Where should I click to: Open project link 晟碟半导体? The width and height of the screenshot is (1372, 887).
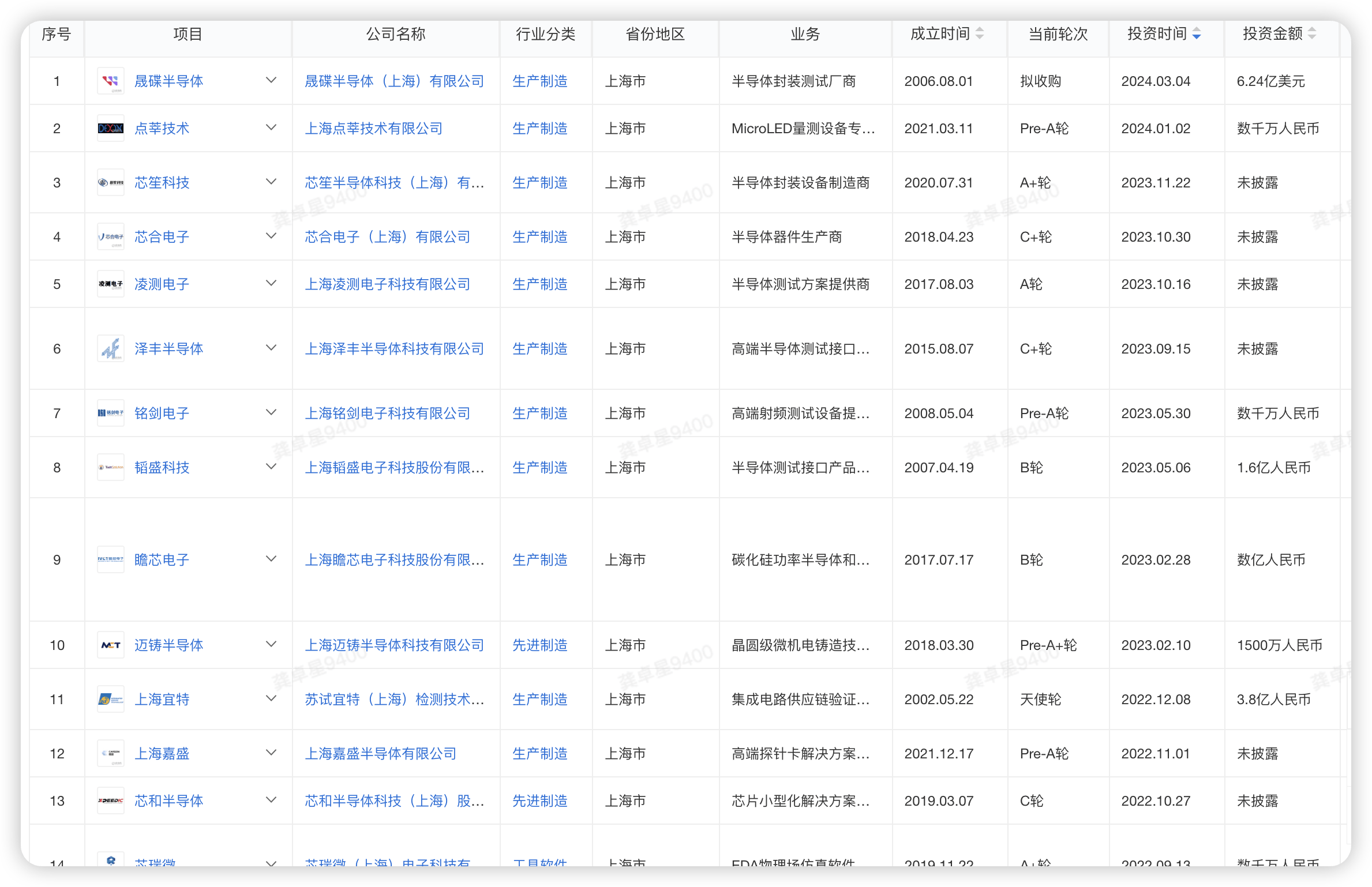coord(168,81)
